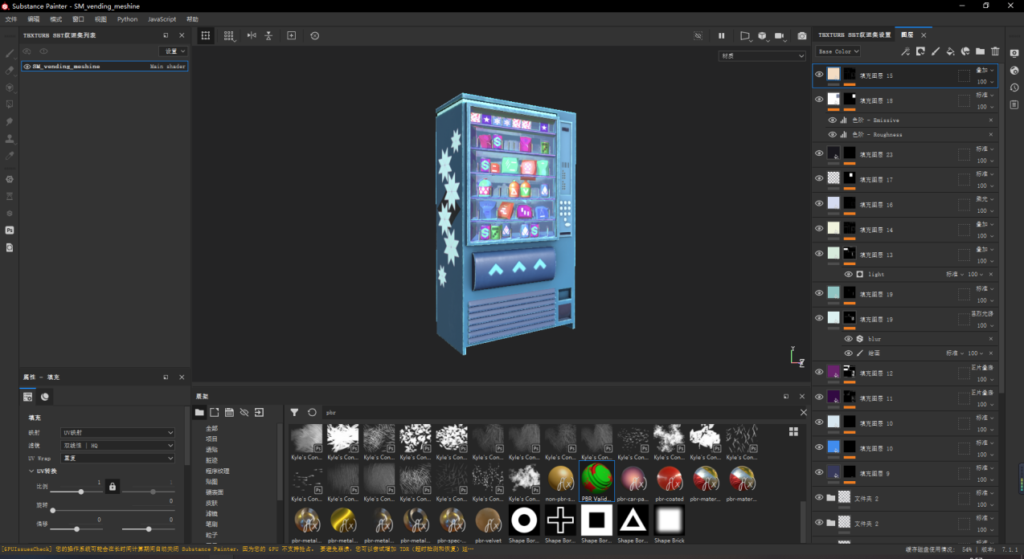Open the dotted grid options icon
Image resolution: width=1024 pixels, height=559 pixels.
pos(229,36)
